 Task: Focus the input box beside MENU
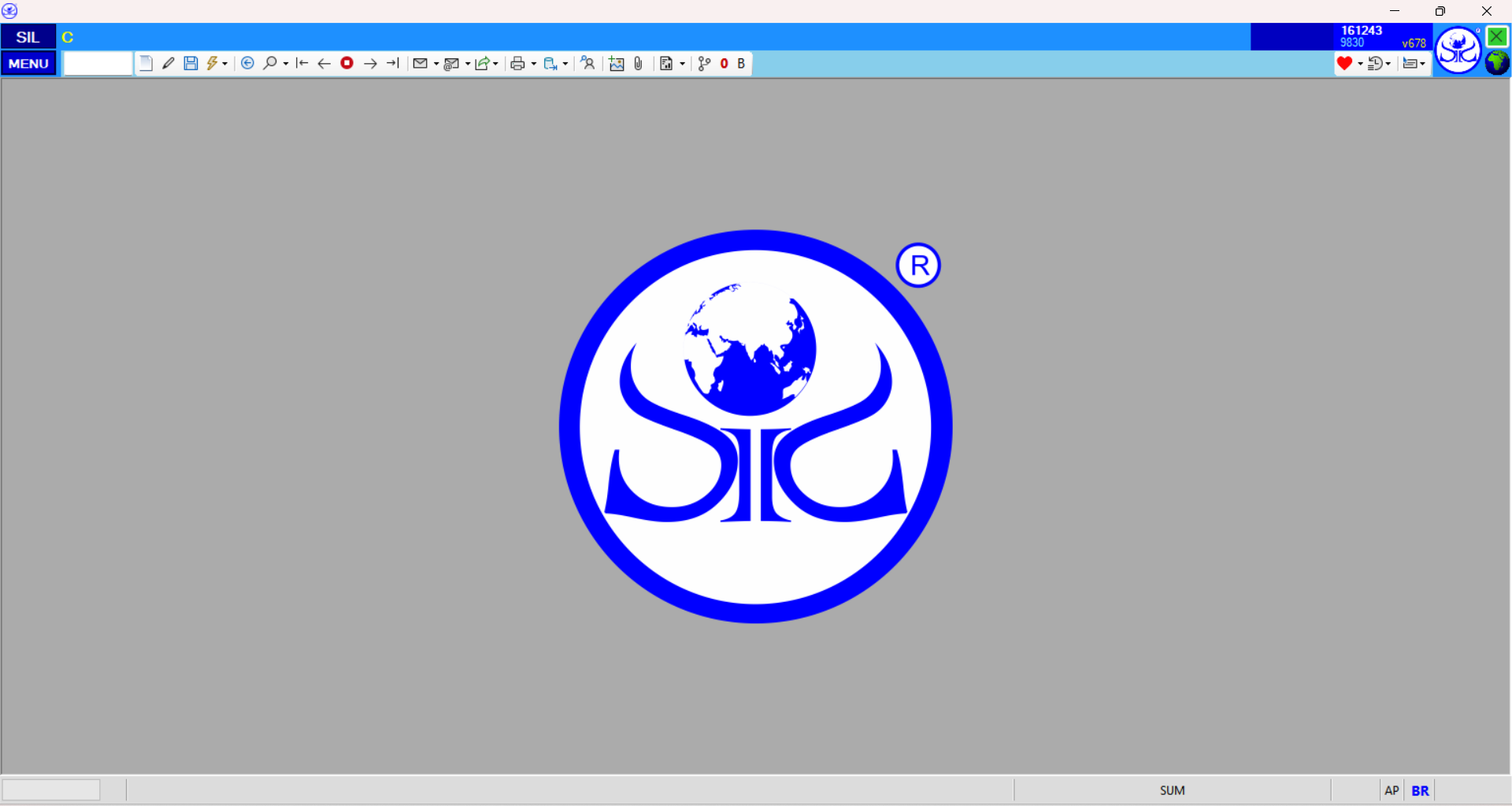[98, 64]
